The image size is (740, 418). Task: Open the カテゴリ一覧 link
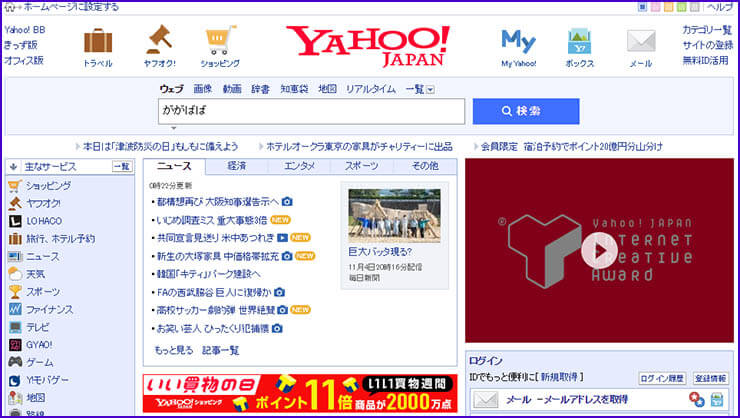[707, 30]
